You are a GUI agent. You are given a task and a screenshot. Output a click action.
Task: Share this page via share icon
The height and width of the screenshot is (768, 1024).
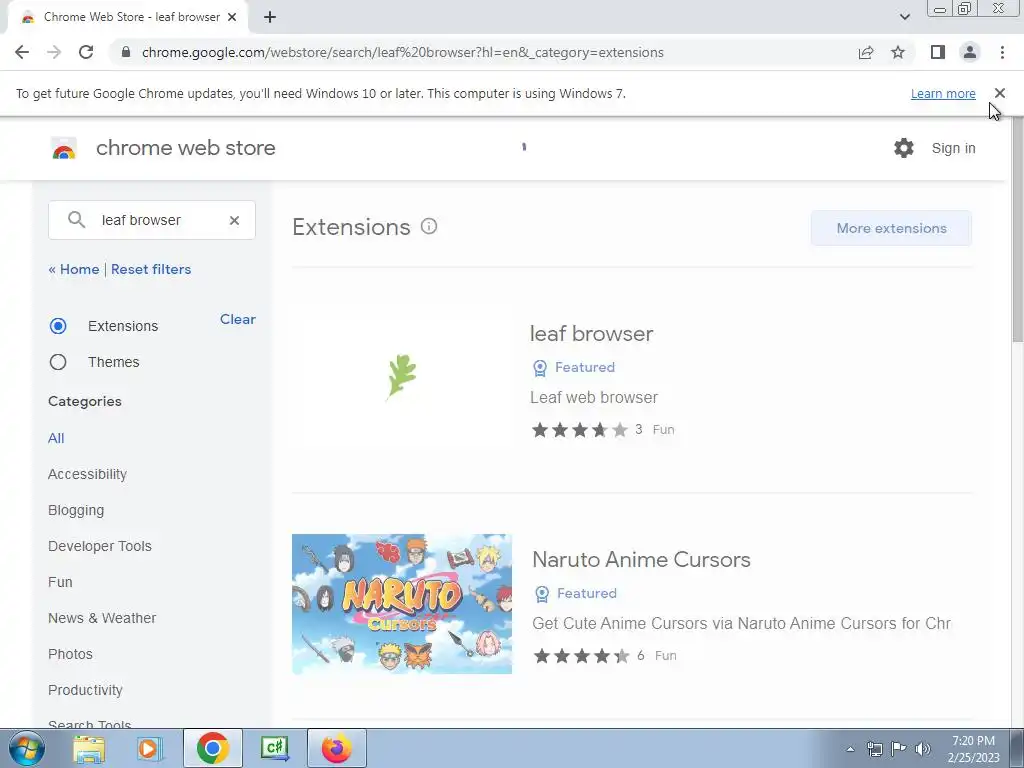coord(866,52)
